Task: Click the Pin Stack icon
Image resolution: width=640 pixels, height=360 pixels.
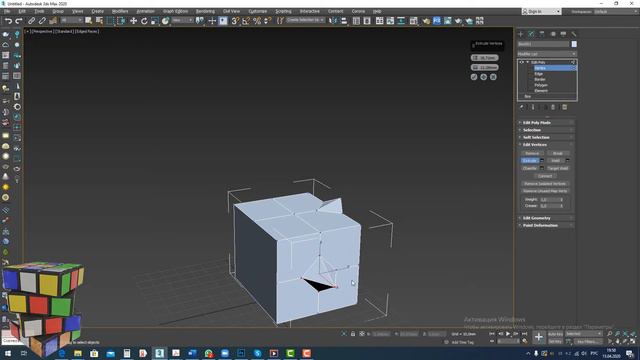Action: (522, 107)
